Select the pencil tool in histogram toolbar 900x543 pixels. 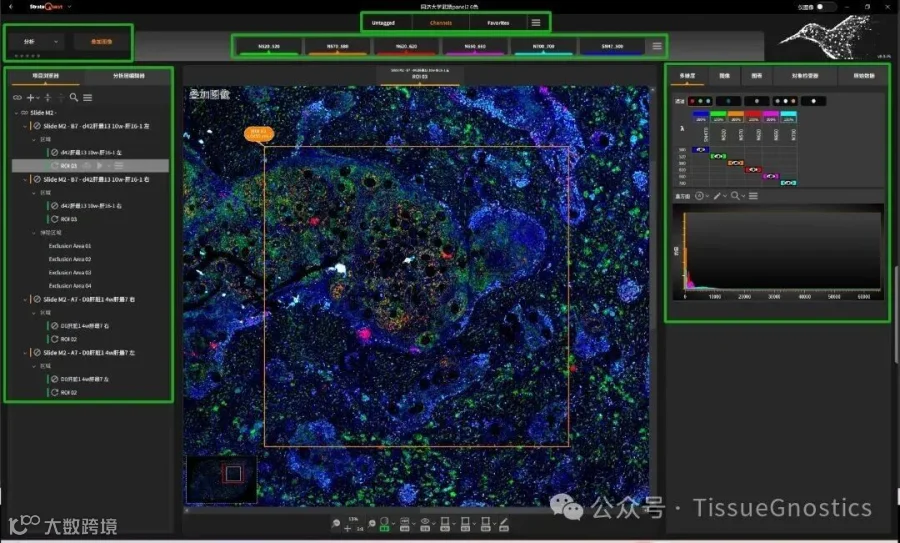[717, 196]
